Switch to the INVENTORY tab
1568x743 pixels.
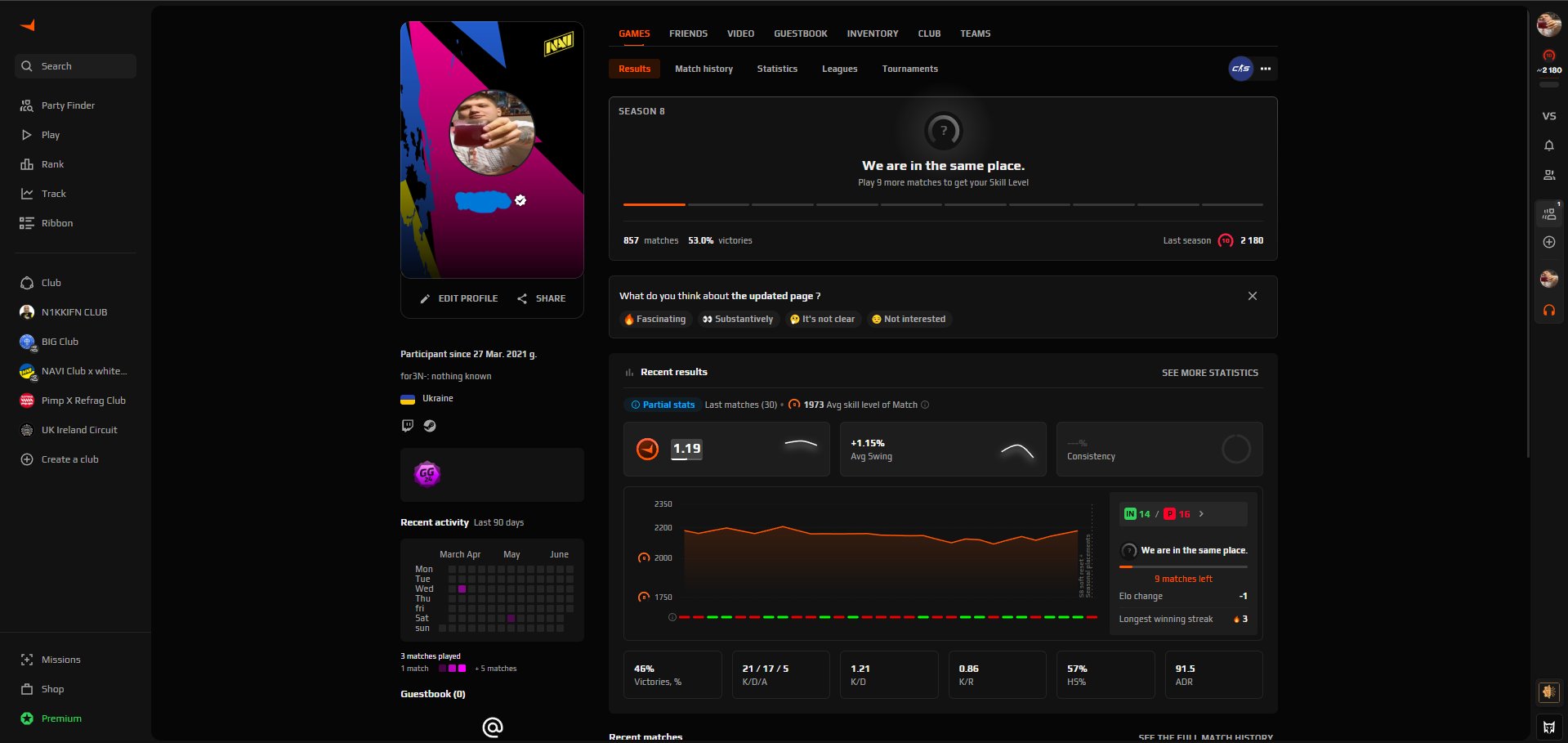(x=872, y=34)
